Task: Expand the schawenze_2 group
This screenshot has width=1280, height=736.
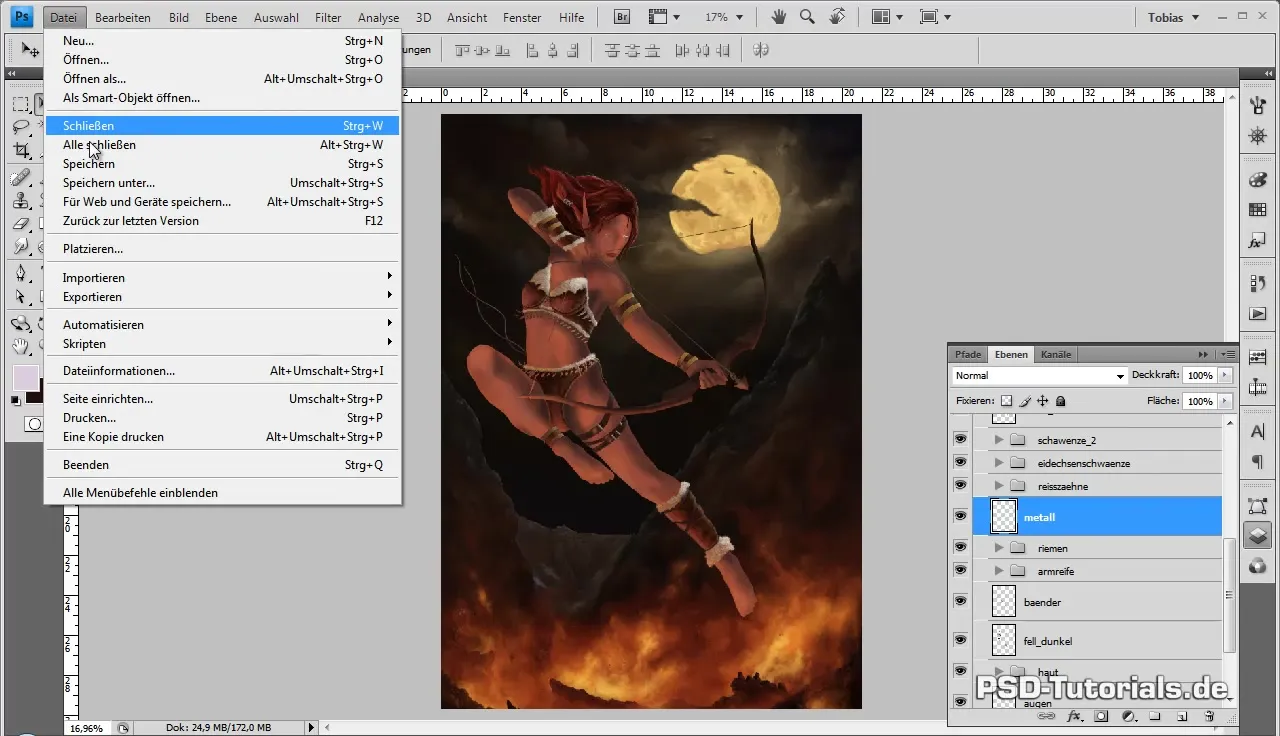Action: coord(998,439)
